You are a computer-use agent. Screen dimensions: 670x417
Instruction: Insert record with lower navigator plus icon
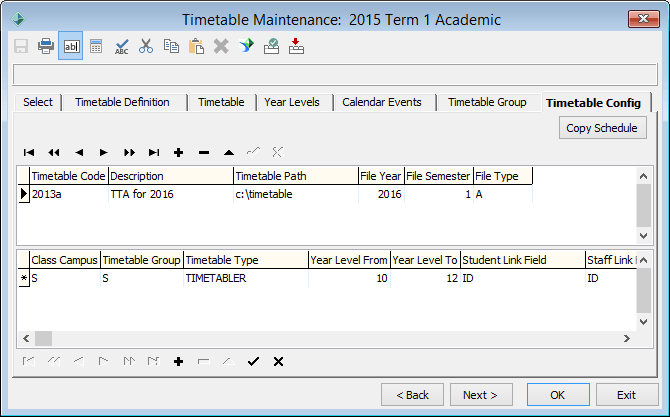(179, 362)
